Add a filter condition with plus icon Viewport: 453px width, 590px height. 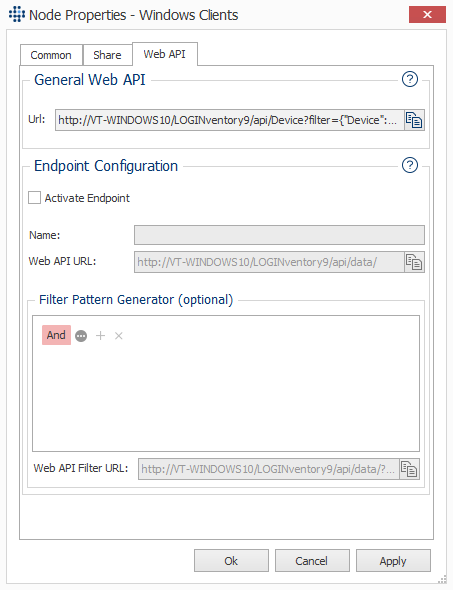(x=100, y=336)
